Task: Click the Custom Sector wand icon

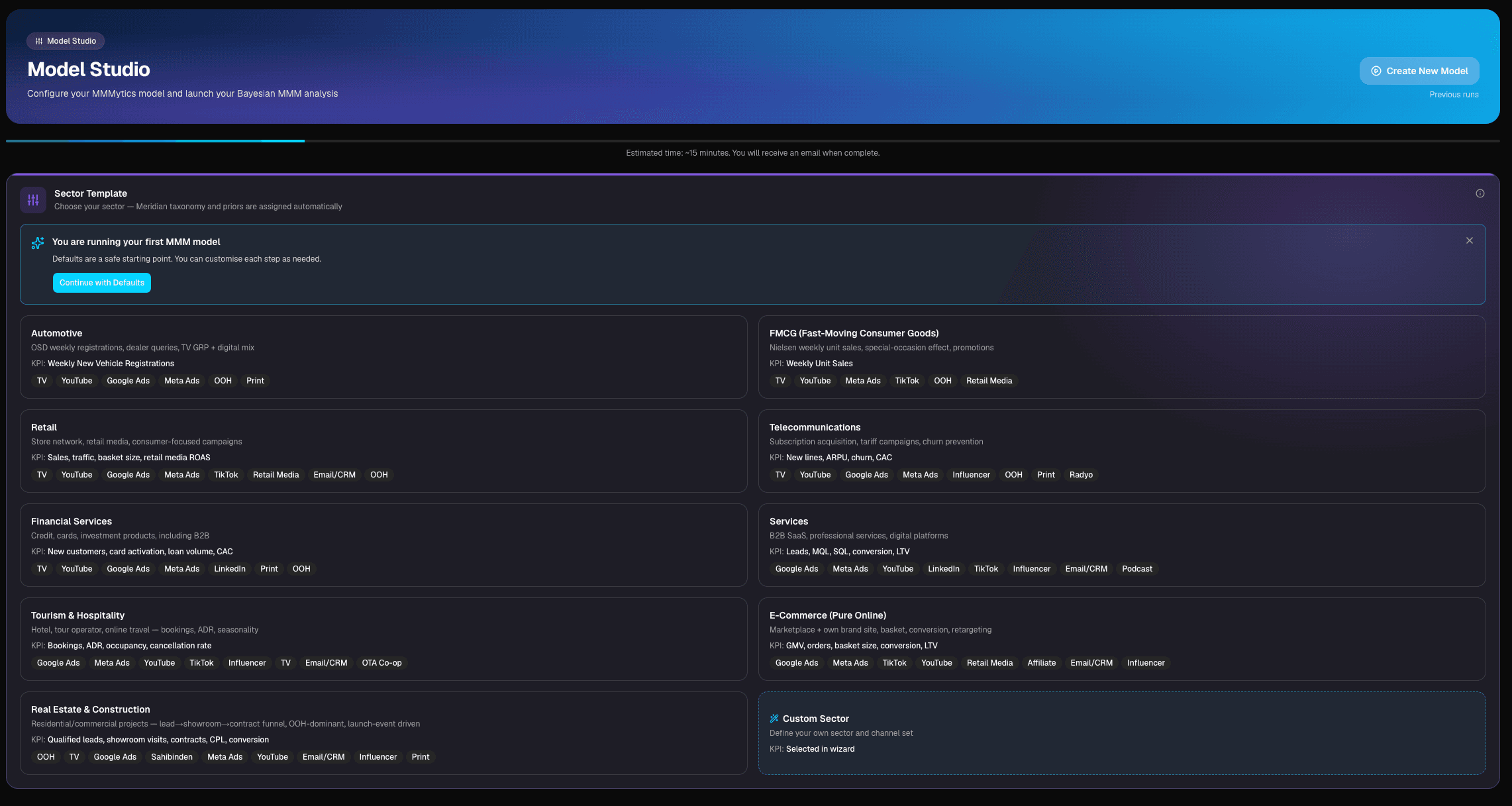Action: click(x=774, y=719)
